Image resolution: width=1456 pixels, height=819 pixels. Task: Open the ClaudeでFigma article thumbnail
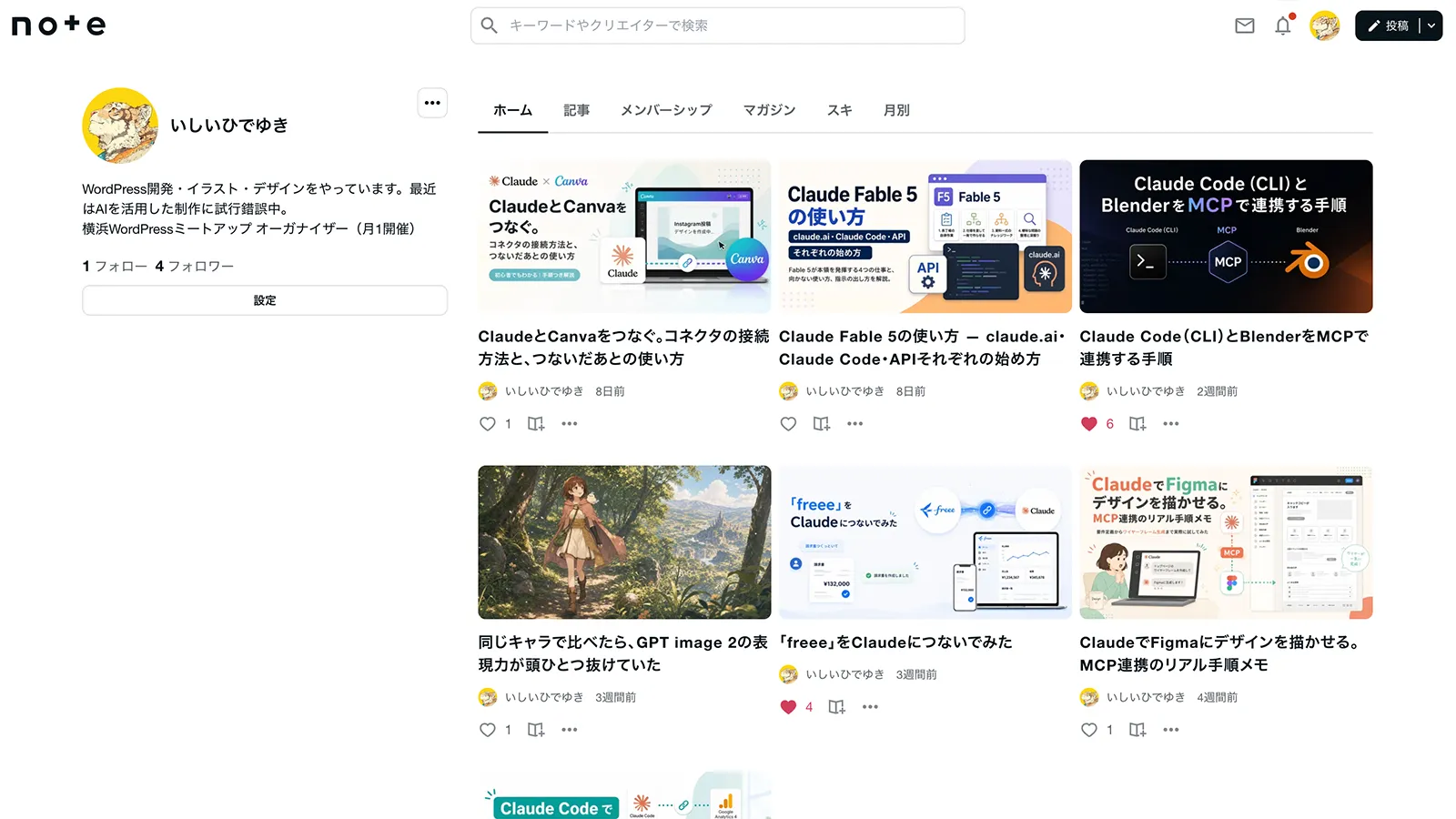click(1226, 542)
